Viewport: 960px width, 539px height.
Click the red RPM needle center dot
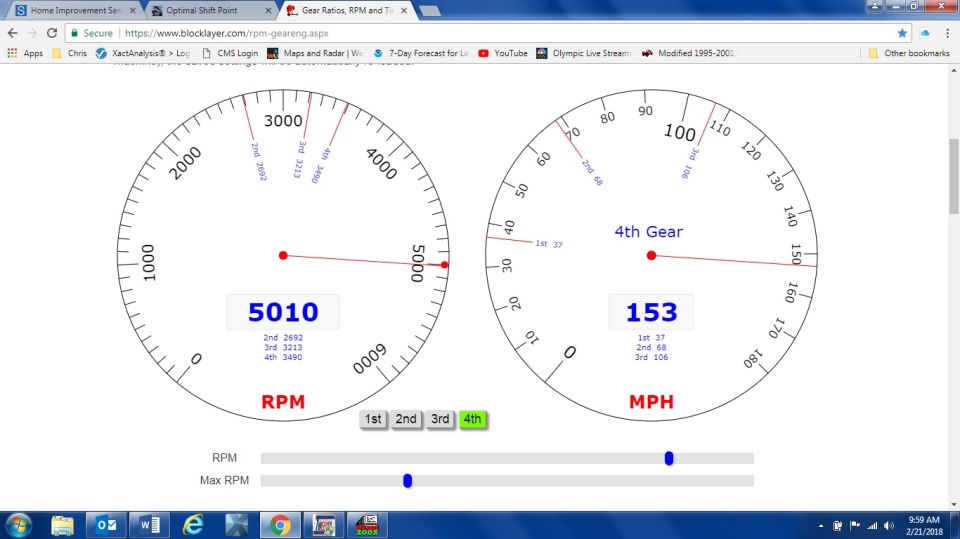pos(283,255)
